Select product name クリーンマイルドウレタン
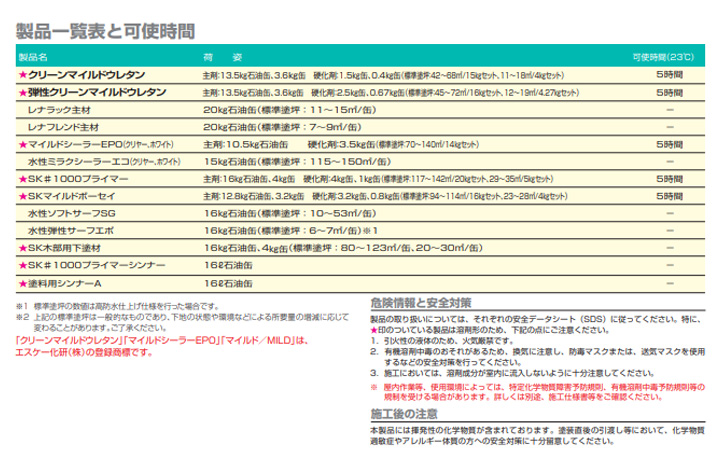The height and width of the screenshot is (458, 720). [86, 75]
